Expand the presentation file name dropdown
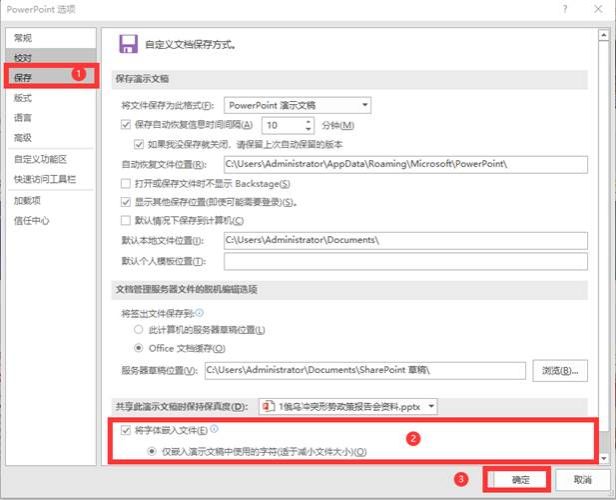Viewport: 616px width, 500px height. [429, 406]
